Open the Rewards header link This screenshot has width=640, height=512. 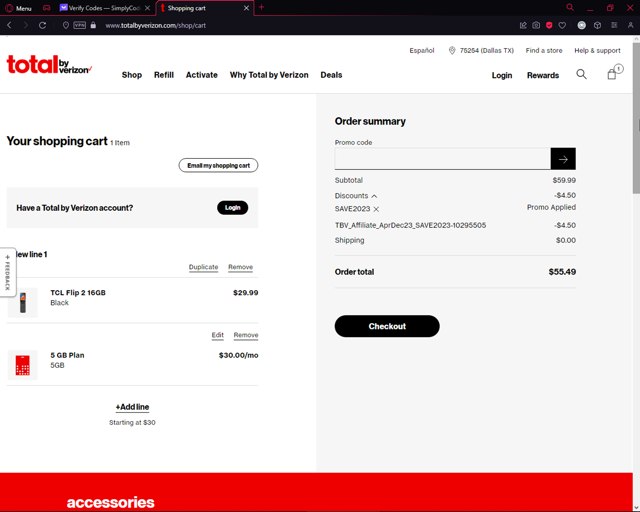pyautogui.click(x=543, y=76)
